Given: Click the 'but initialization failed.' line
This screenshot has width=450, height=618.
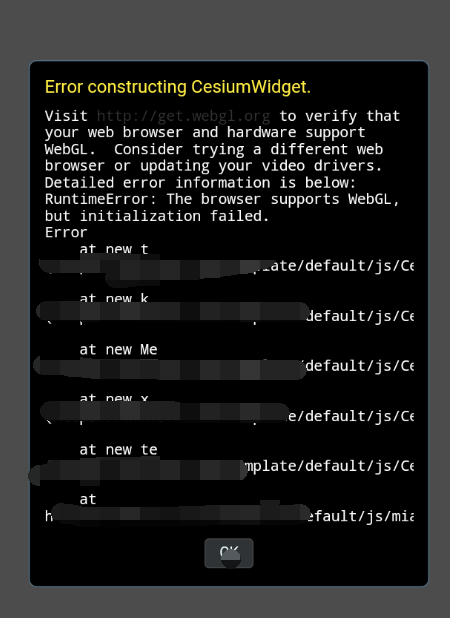Looking at the screenshot, I should tap(157, 216).
